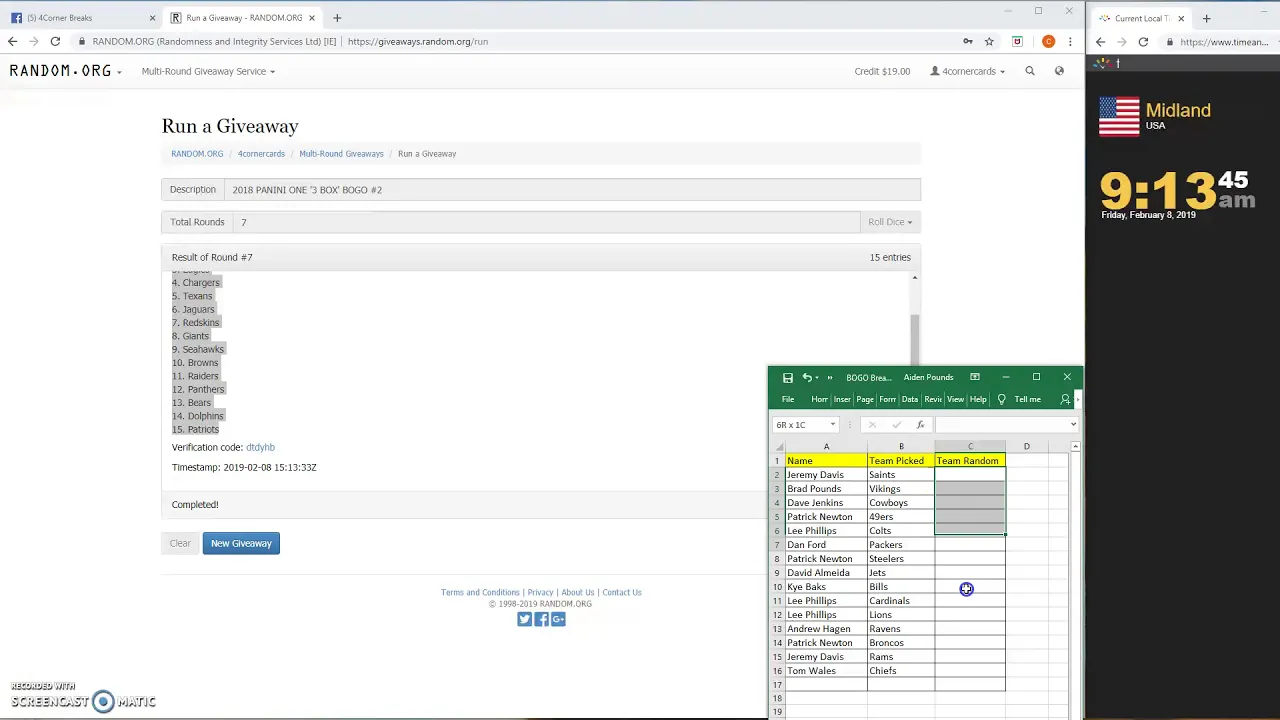1280x720 pixels.
Task: Open the Roll Dice dropdown
Action: tap(890, 222)
